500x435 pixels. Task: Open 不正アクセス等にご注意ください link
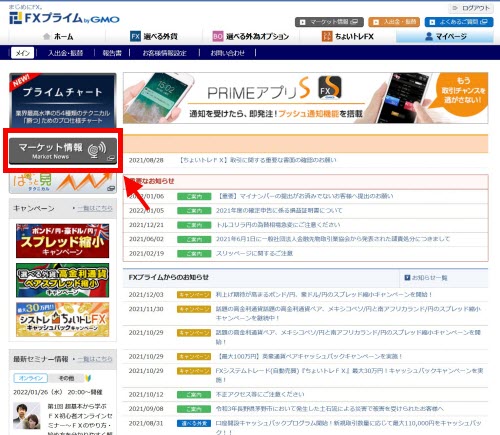[260, 394]
